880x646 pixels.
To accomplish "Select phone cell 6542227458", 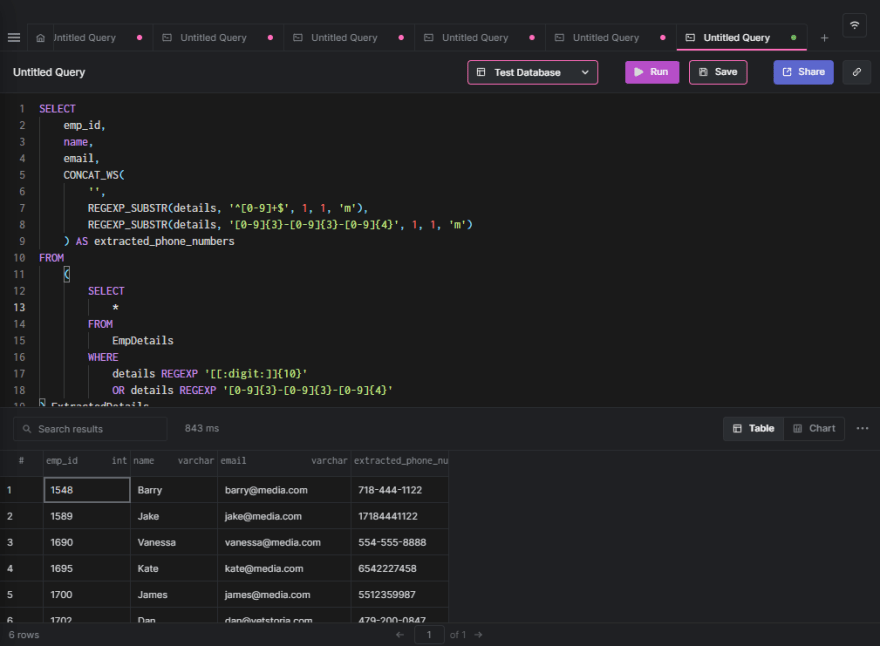I will (x=400, y=569).
